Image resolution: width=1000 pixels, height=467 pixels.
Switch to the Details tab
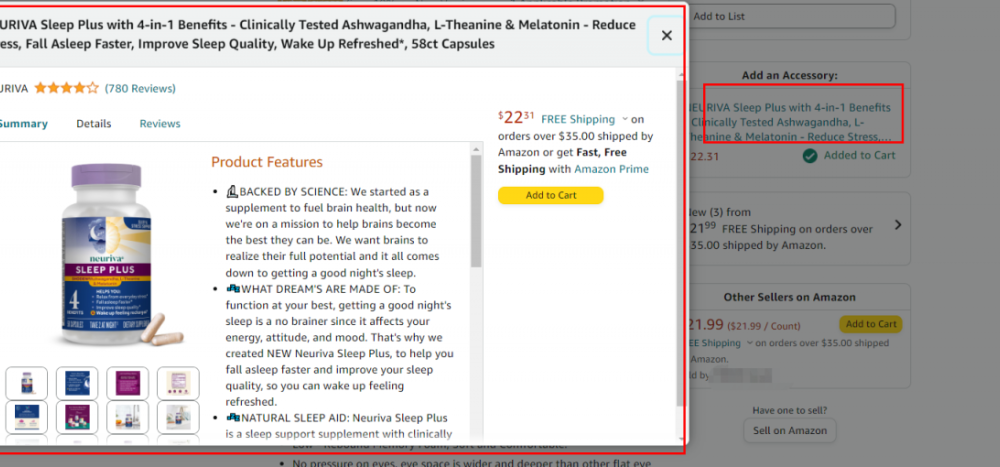point(94,124)
